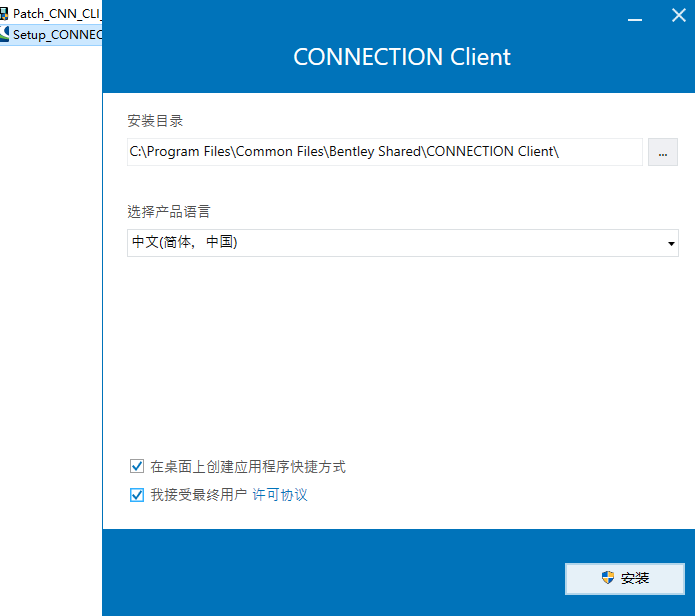Screen dimensions: 695x616
Task: Uncheck the desktop shortcut creation checkbox
Action: click(x=137, y=466)
